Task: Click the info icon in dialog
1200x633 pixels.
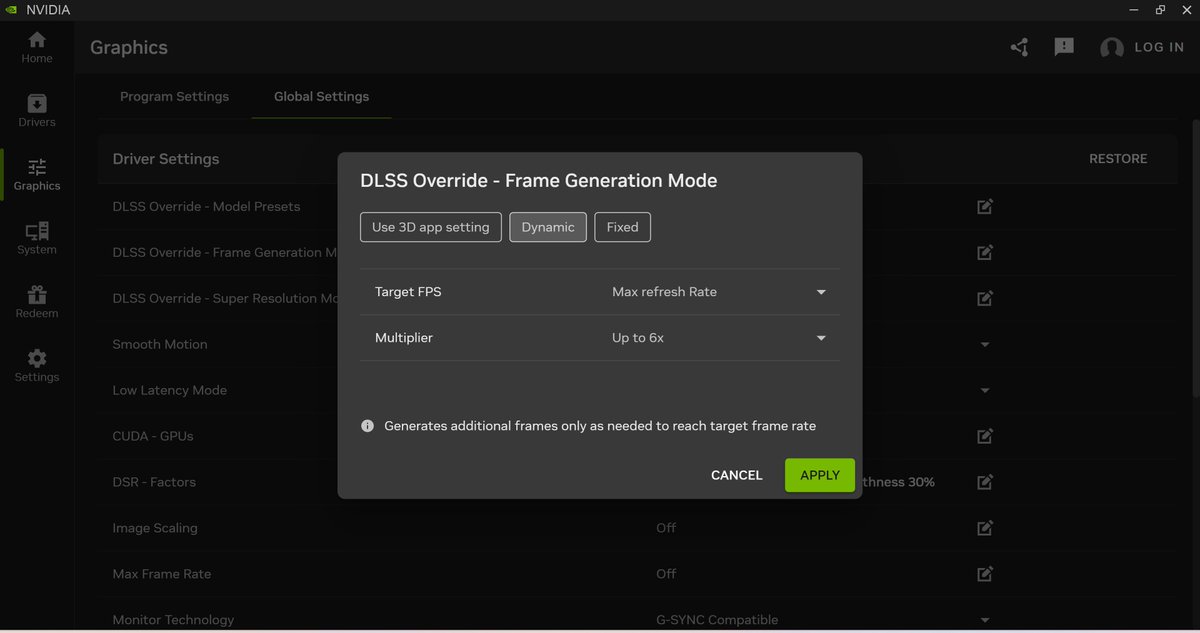Action: point(367,426)
